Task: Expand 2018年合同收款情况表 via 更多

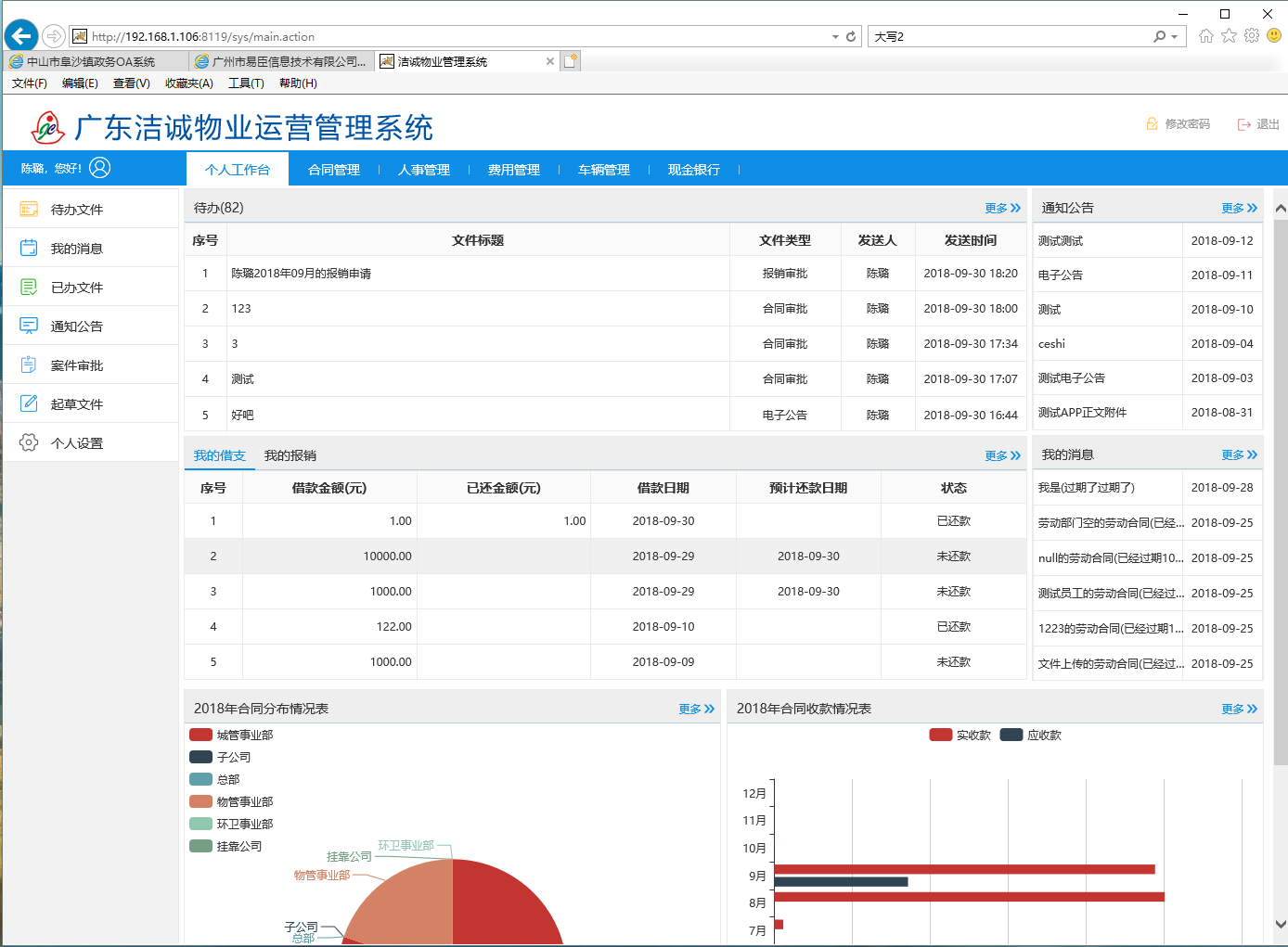Action: point(1239,709)
